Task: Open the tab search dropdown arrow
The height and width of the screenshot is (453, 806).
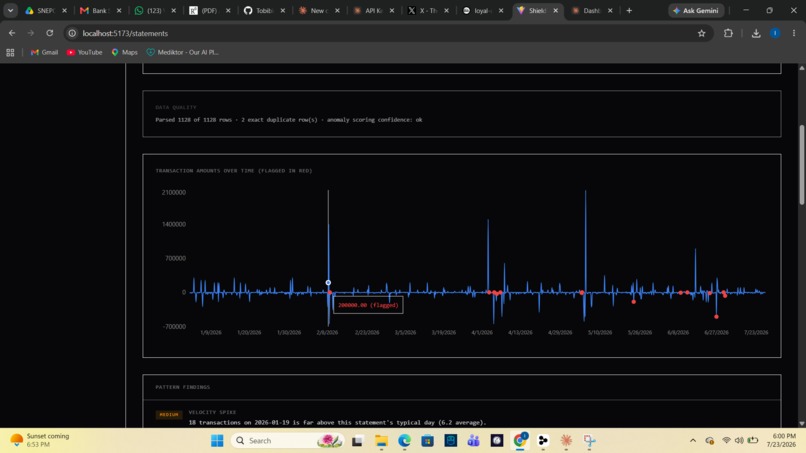Action: tap(10, 10)
